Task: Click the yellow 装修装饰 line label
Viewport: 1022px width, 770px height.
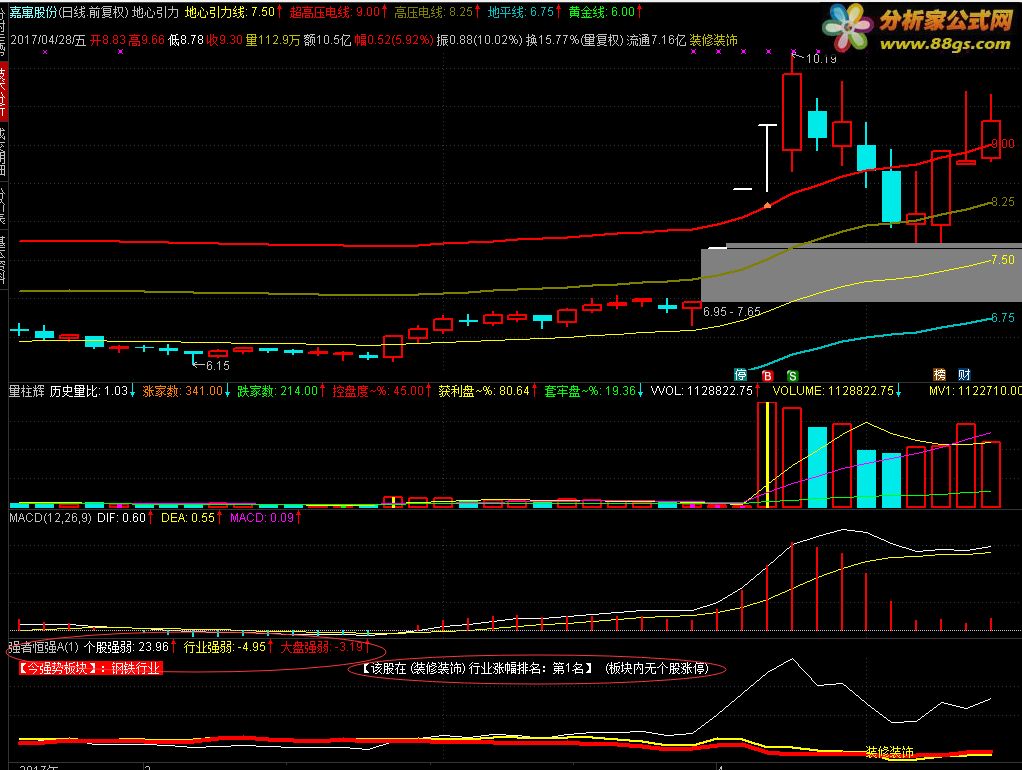Action: [x=890, y=752]
